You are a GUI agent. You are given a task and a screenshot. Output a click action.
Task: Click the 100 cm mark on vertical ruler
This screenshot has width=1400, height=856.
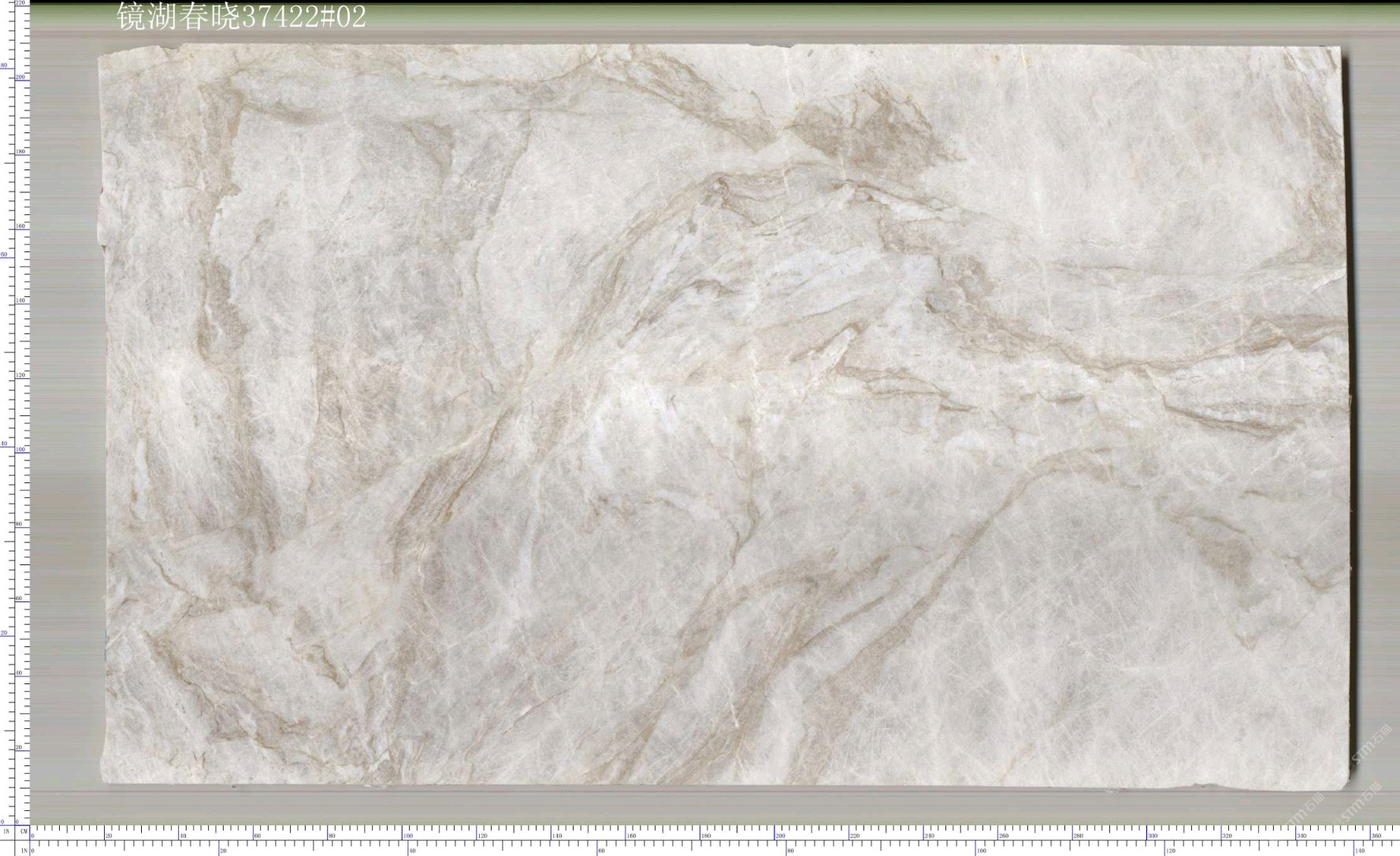tap(20, 449)
